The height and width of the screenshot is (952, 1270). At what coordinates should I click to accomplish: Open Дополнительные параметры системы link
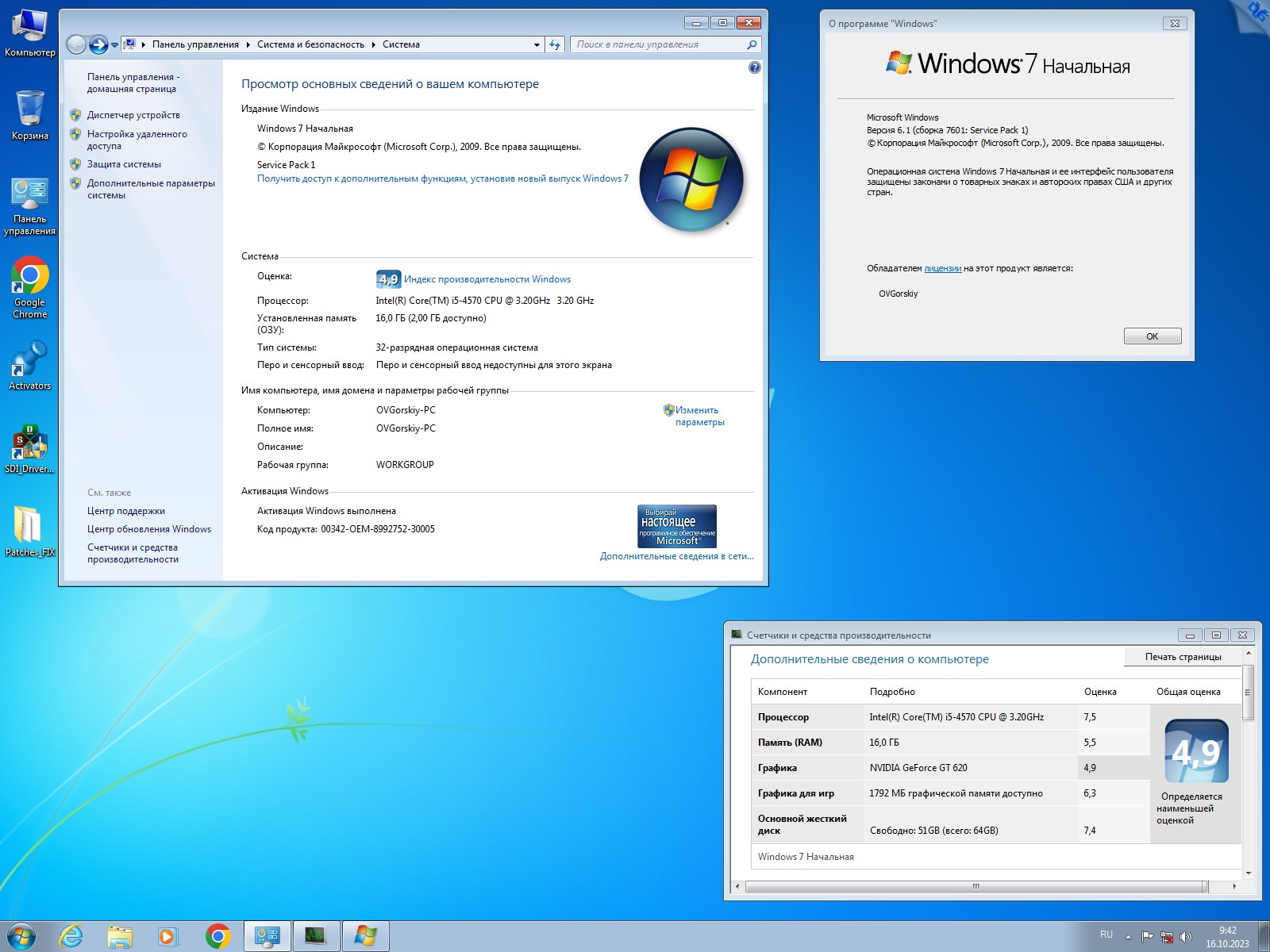tap(151, 189)
